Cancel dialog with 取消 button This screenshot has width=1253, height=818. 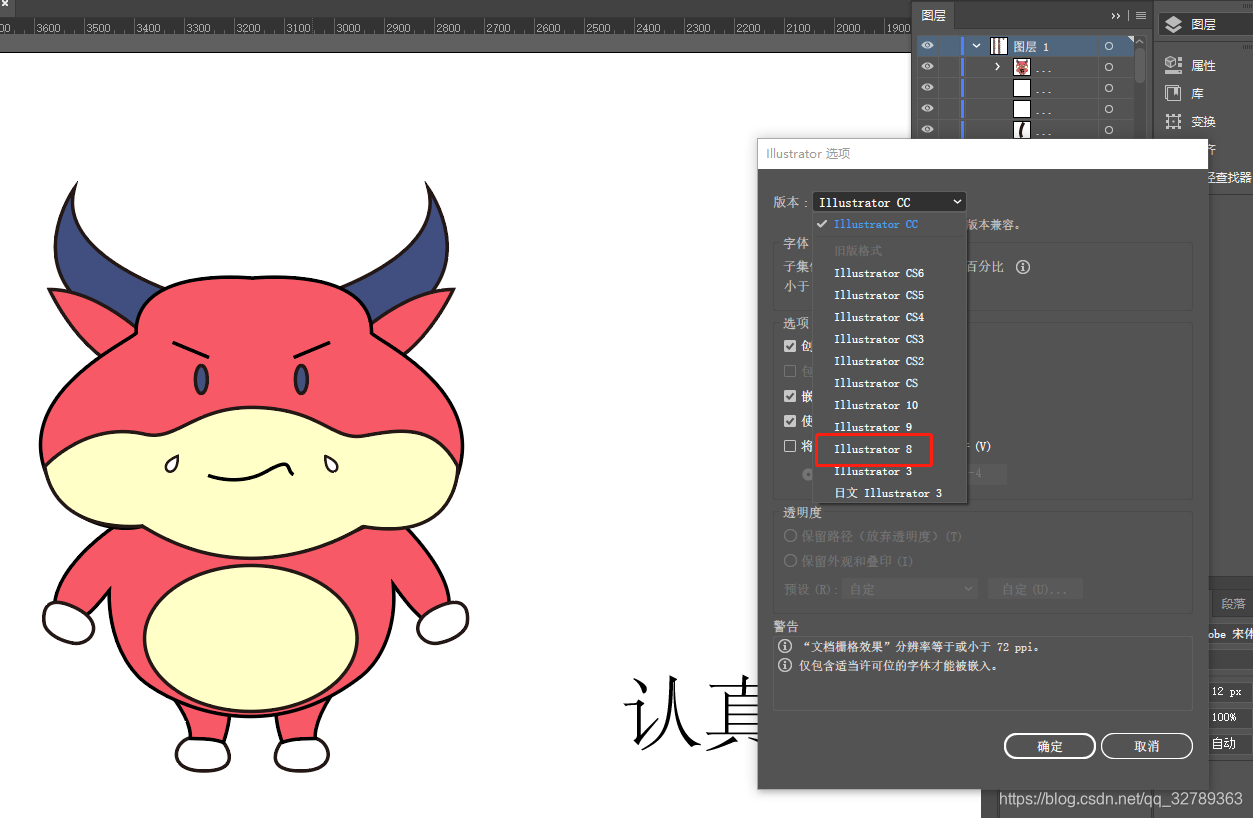pyautogui.click(x=1147, y=746)
